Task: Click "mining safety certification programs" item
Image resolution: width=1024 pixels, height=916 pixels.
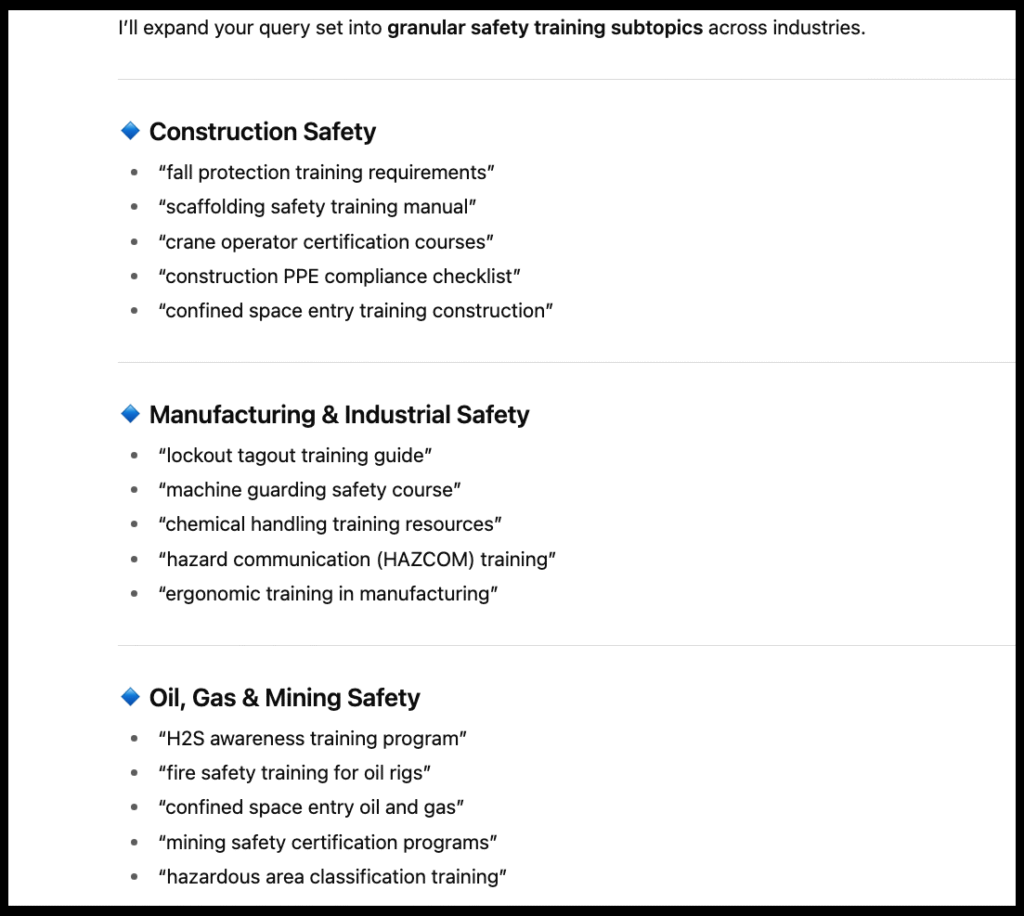Action: (327, 842)
